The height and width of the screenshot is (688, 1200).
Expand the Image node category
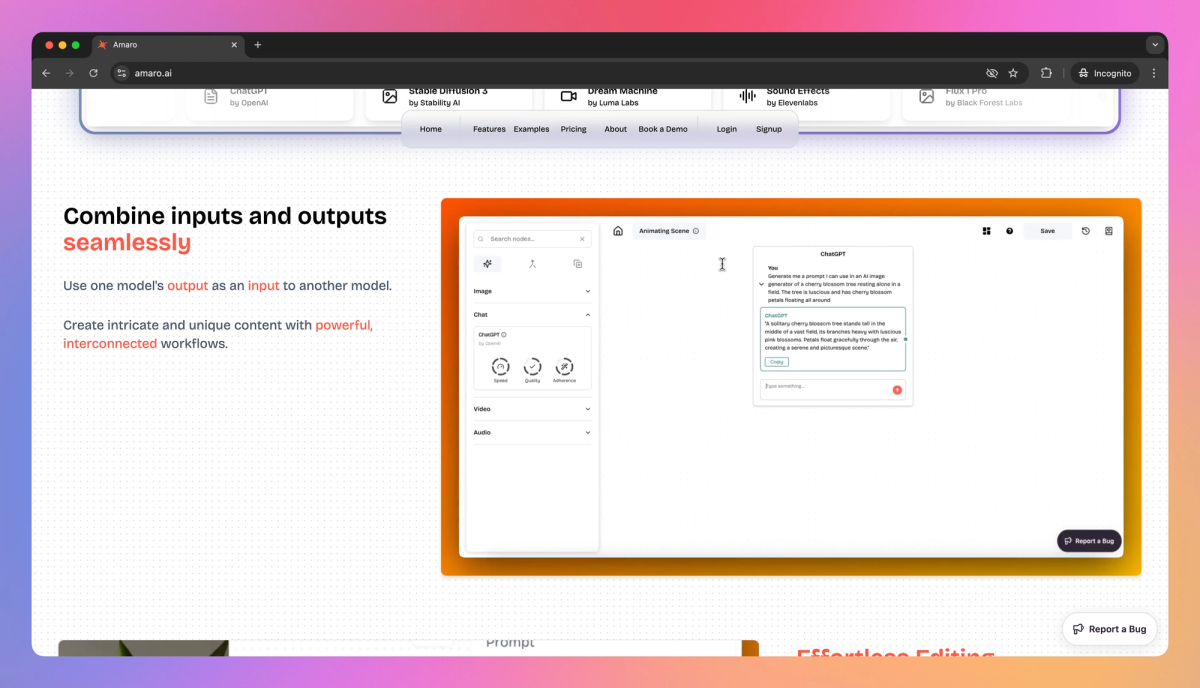(x=532, y=291)
